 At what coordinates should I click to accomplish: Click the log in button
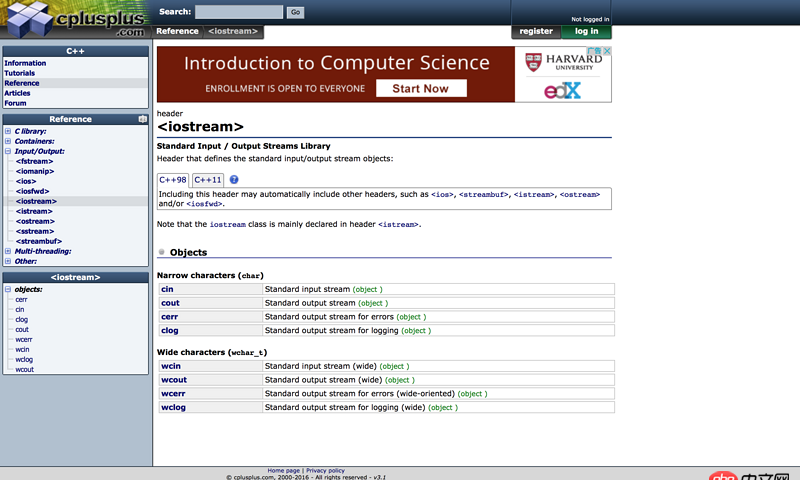(x=586, y=32)
